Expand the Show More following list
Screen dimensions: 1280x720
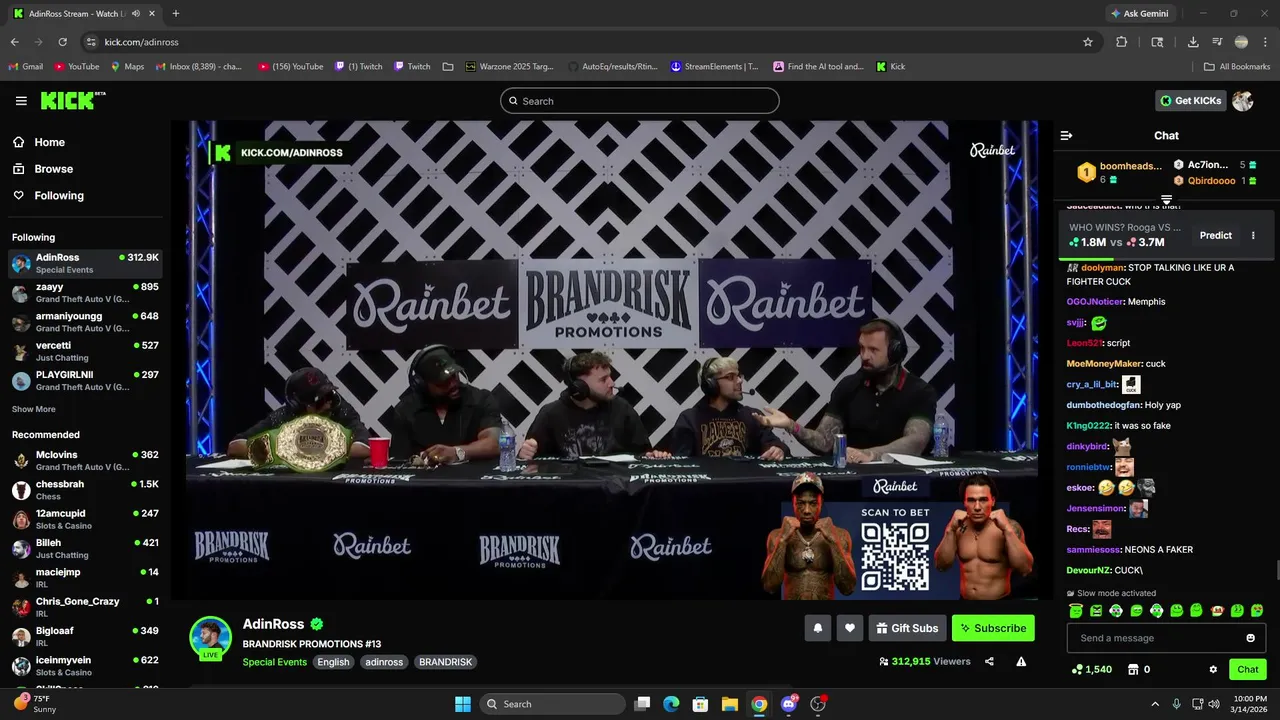34,409
